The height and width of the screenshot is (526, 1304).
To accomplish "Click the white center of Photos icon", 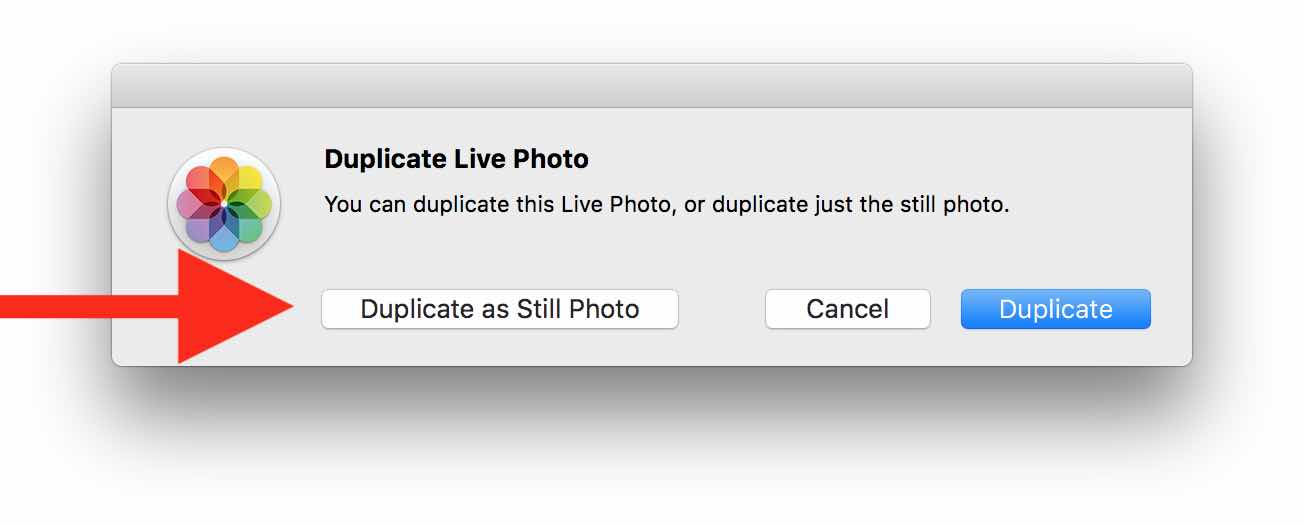I will [224, 204].
